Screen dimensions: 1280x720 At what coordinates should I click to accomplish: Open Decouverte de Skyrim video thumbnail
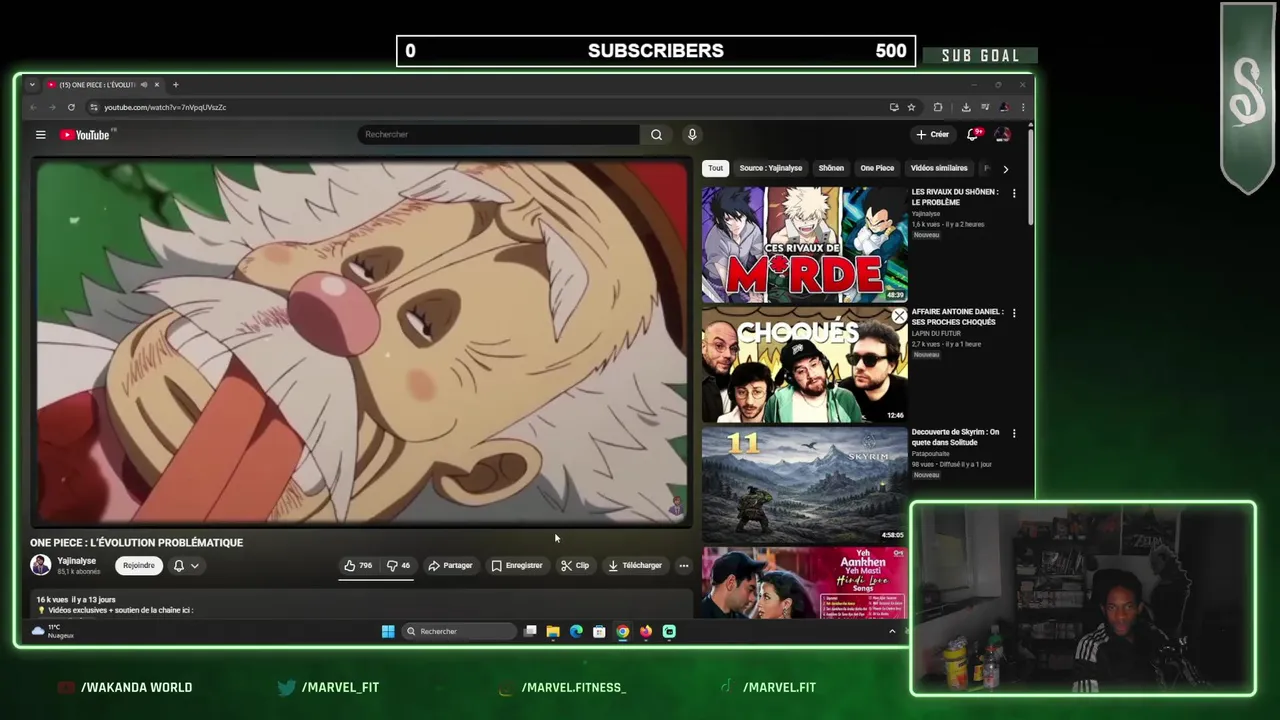(804, 485)
